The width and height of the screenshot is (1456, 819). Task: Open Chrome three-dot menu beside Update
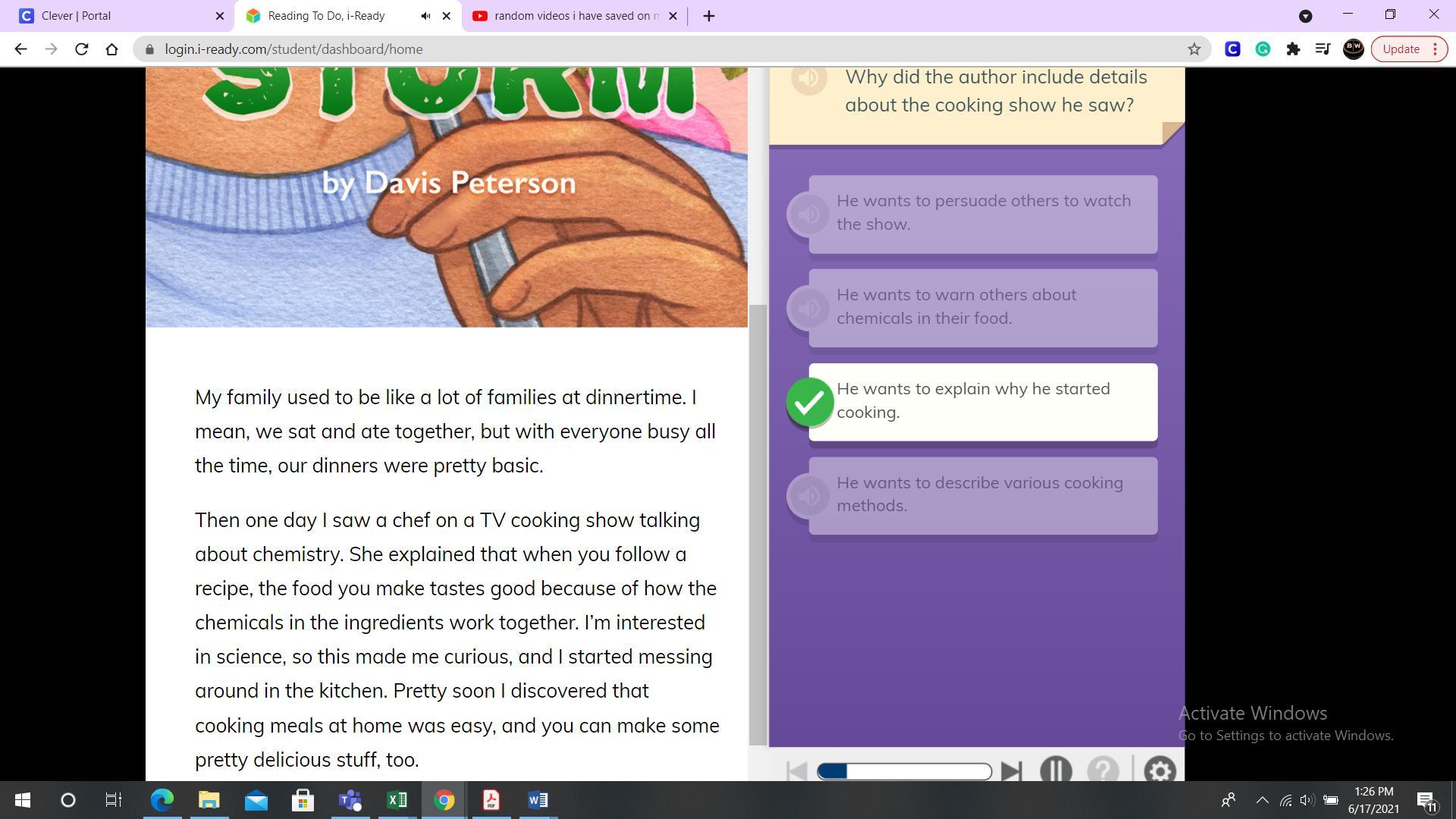(x=1435, y=49)
